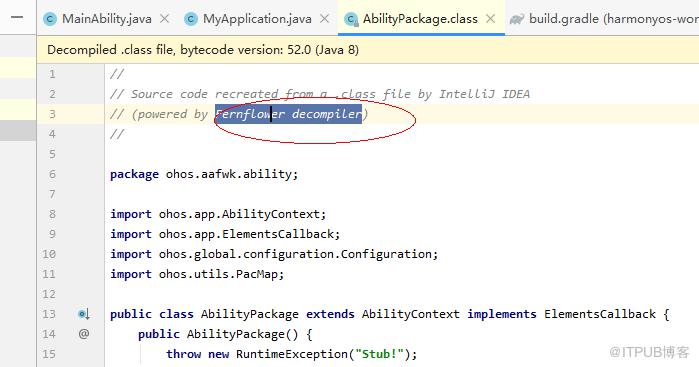This screenshot has width=699, height=367.
Task: Click the import ohos.app.ElementsCallback line
Action: (225, 234)
